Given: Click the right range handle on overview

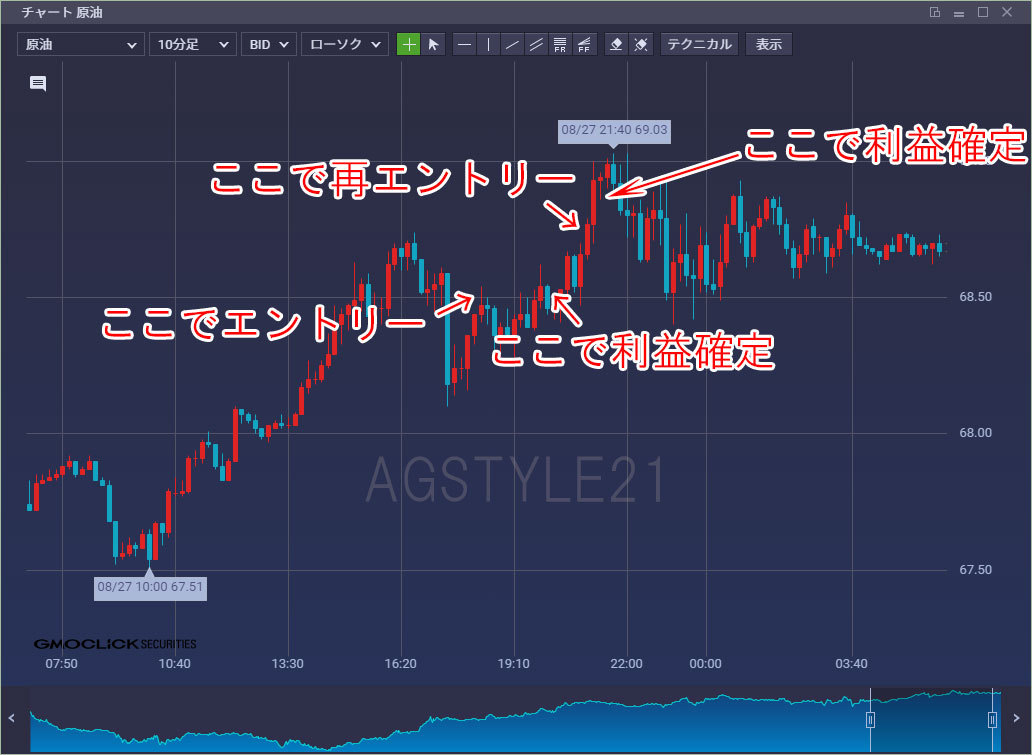Looking at the screenshot, I should 993,719.
